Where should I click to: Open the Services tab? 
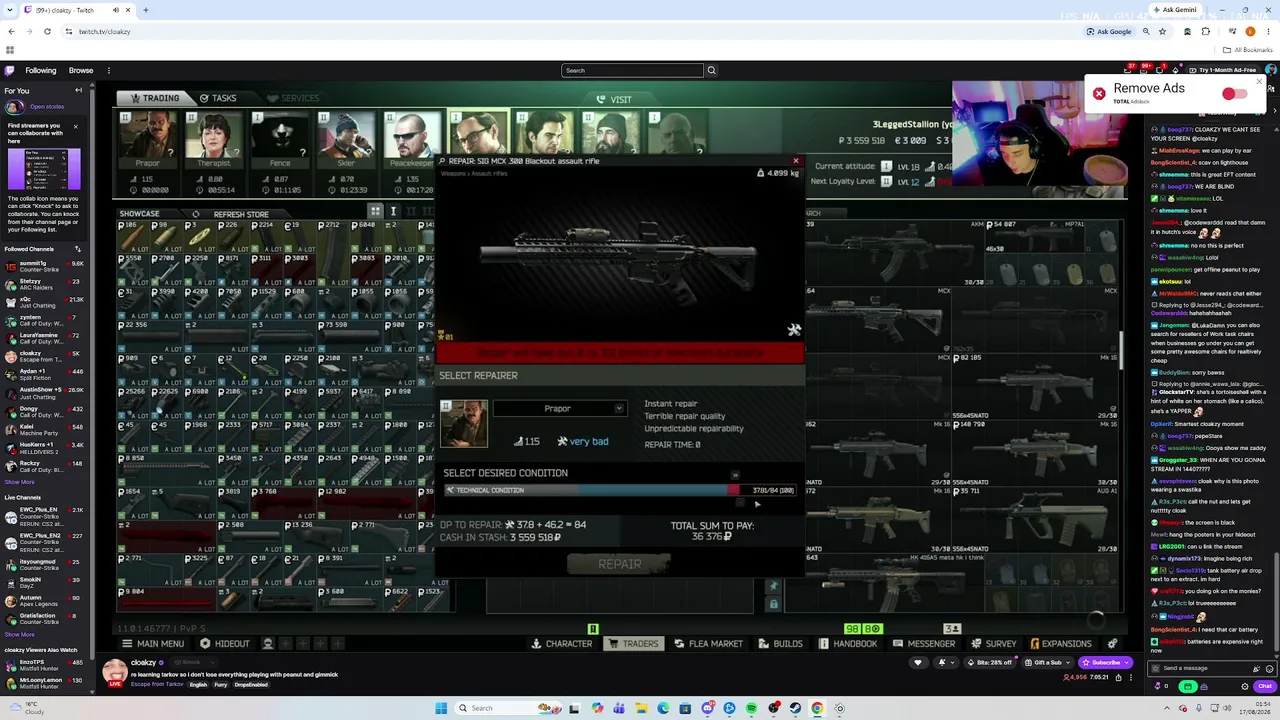pyautogui.click(x=293, y=98)
